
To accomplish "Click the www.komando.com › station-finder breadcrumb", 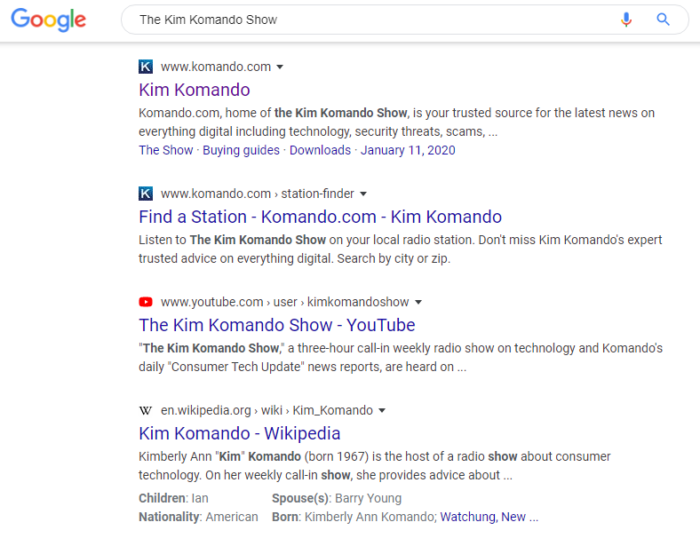I will (257, 193).
